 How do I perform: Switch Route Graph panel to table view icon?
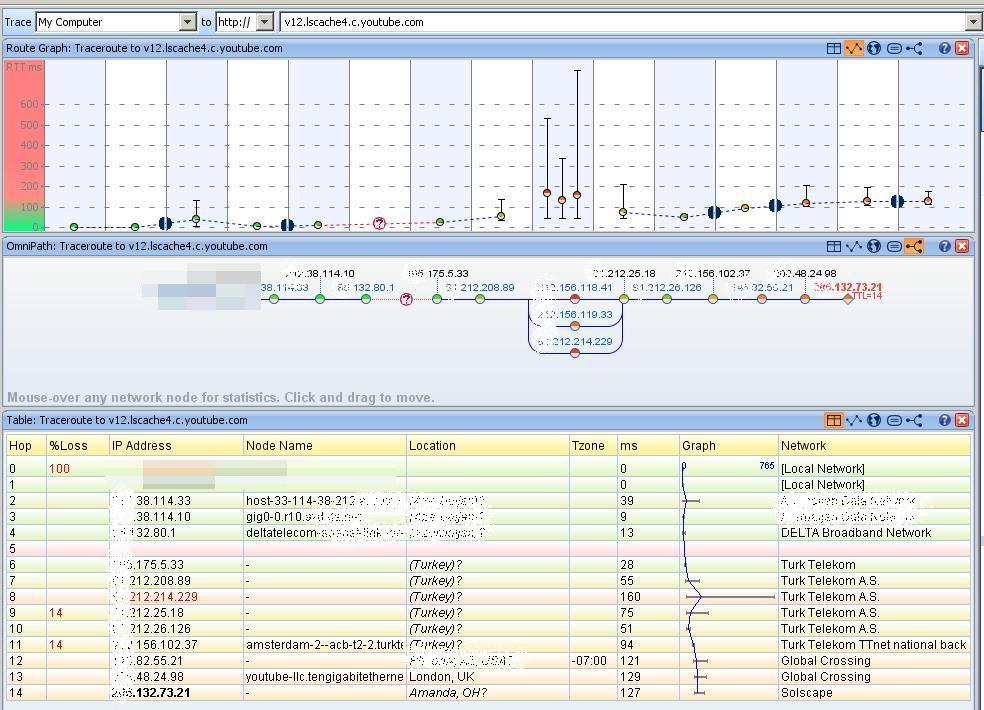833,48
